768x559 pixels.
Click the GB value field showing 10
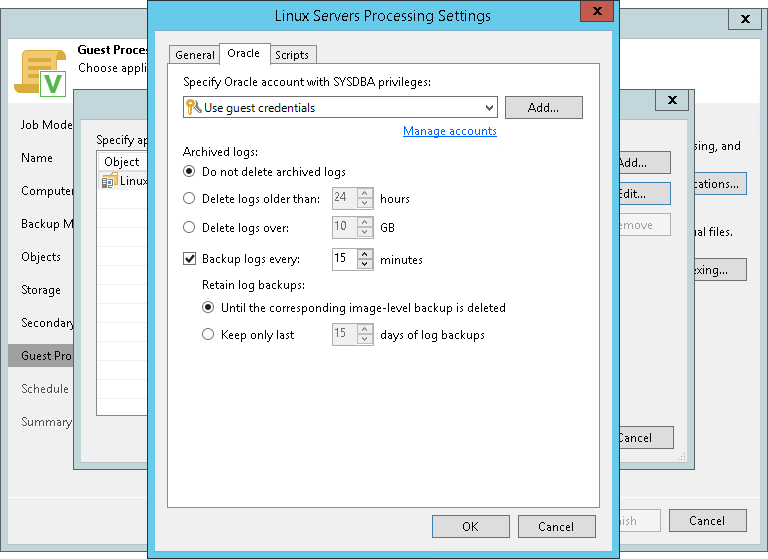pyautogui.click(x=345, y=227)
